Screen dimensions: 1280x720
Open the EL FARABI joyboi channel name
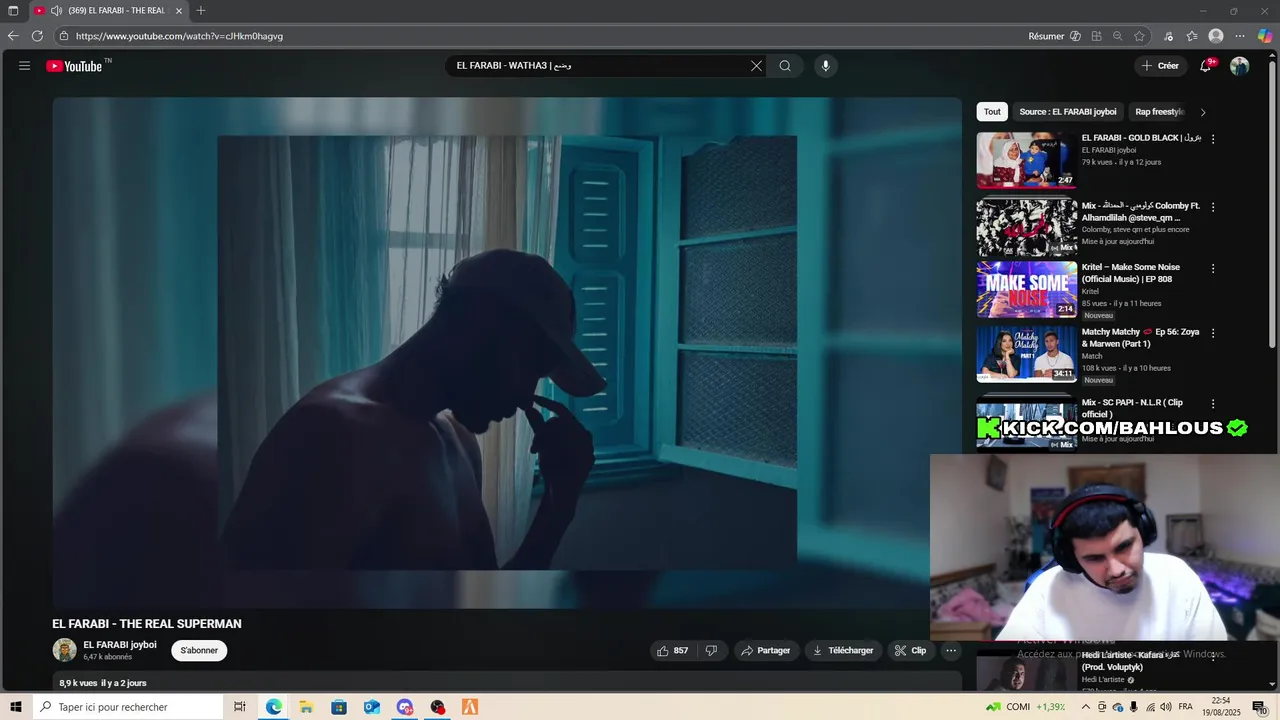(x=120, y=645)
